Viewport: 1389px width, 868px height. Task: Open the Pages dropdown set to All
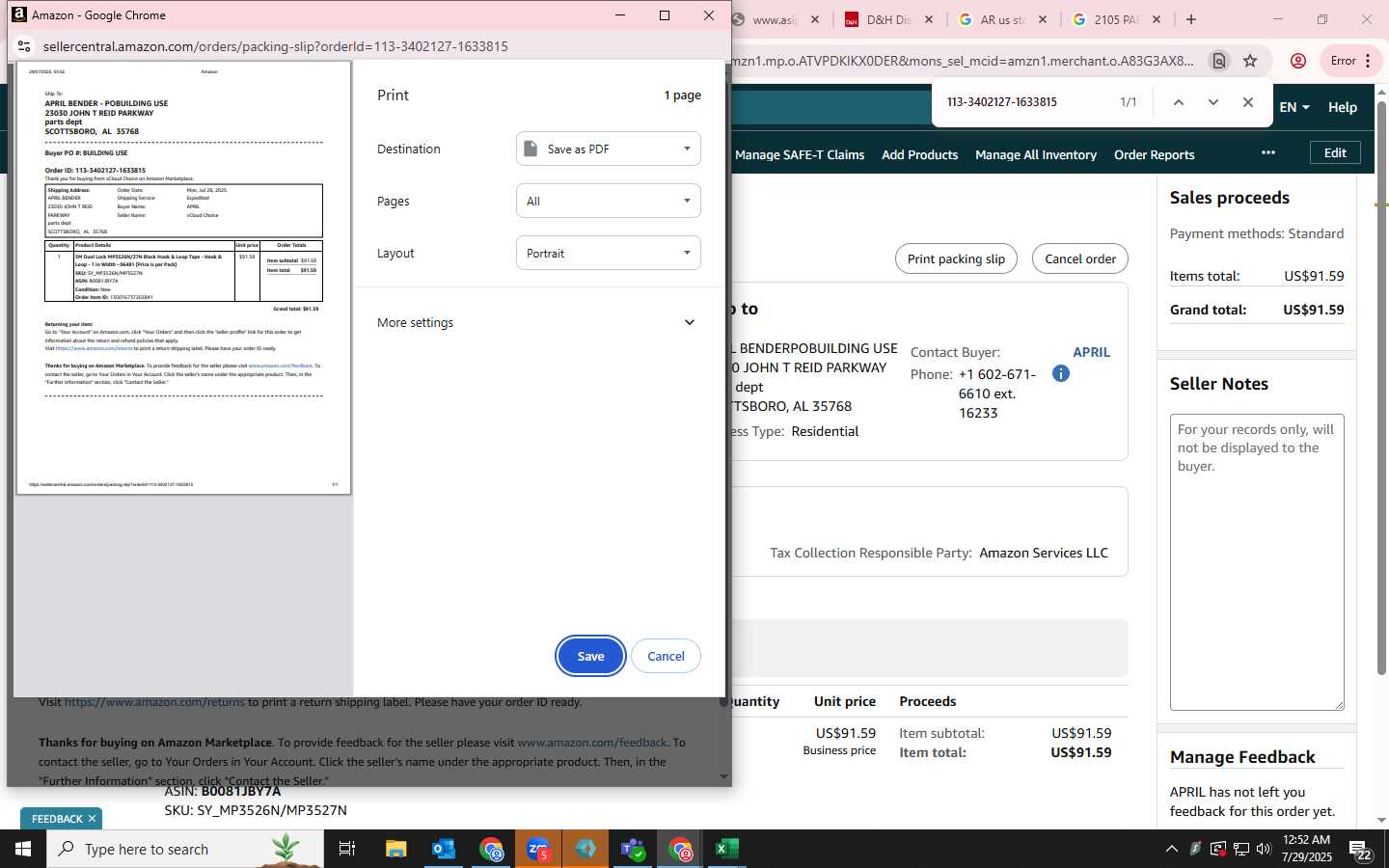[x=609, y=201]
